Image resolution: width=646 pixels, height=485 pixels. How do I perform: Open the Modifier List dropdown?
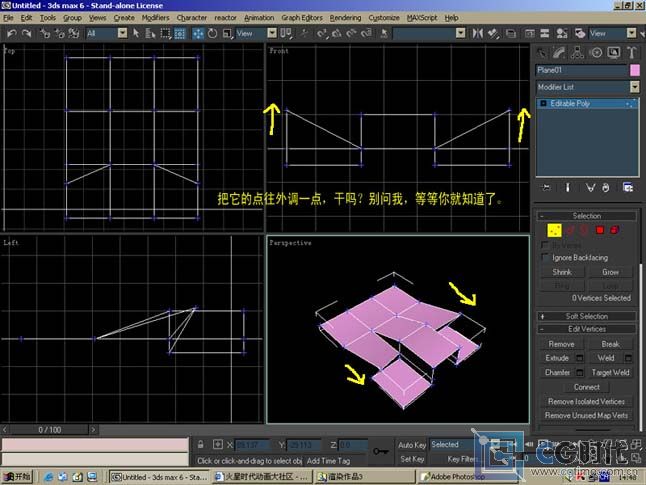coord(587,87)
